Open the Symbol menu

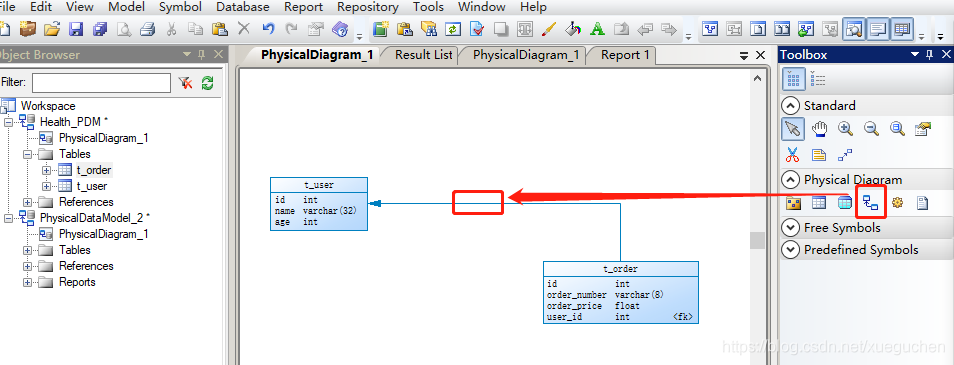(180, 7)
